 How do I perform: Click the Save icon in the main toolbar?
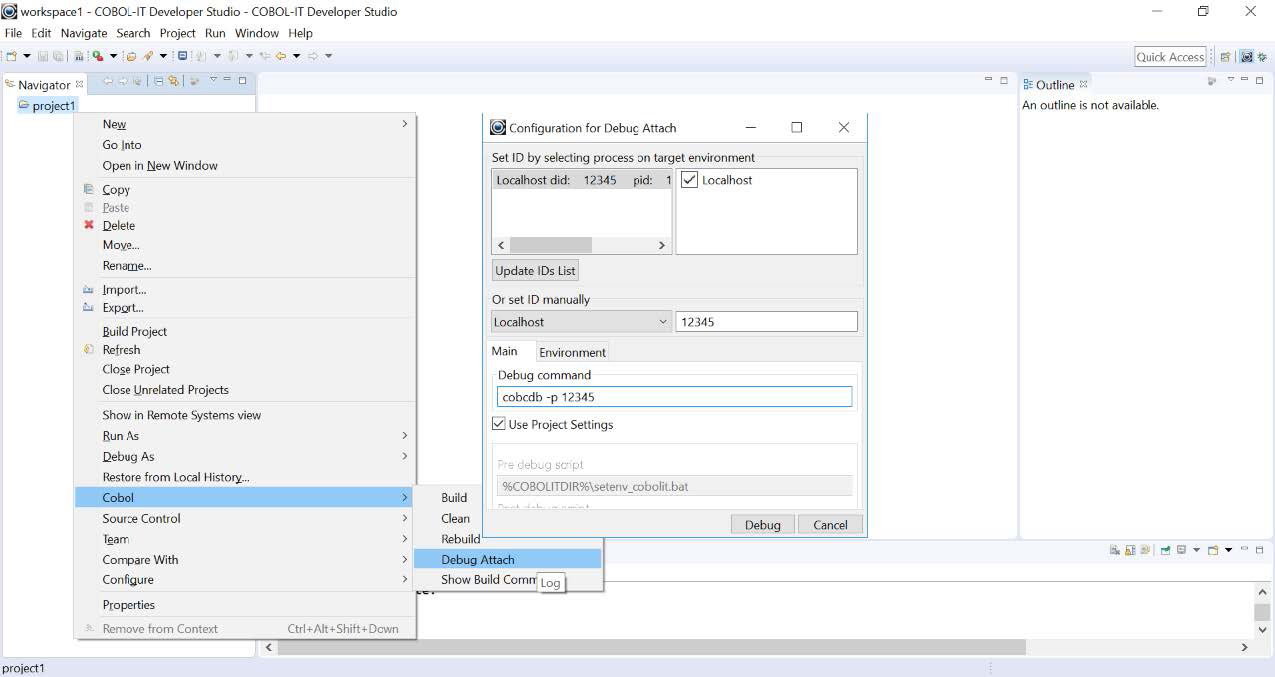(x=44, y=56)
